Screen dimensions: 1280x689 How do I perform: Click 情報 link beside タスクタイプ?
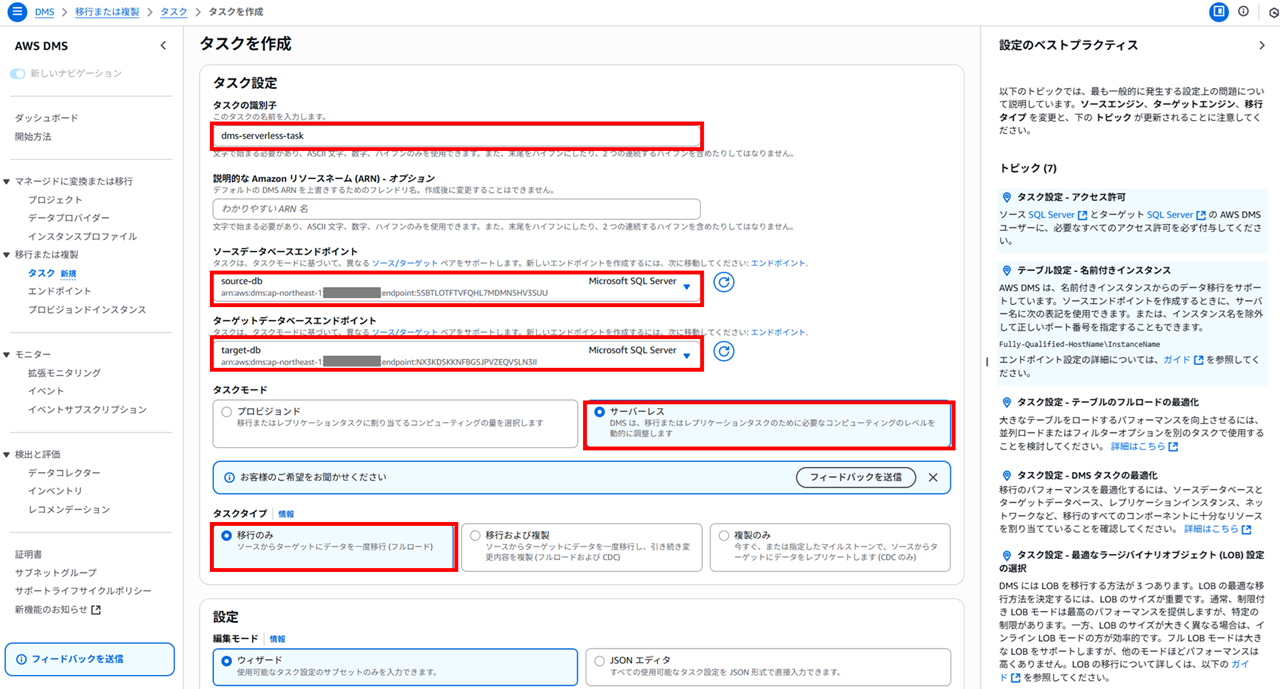286,513
